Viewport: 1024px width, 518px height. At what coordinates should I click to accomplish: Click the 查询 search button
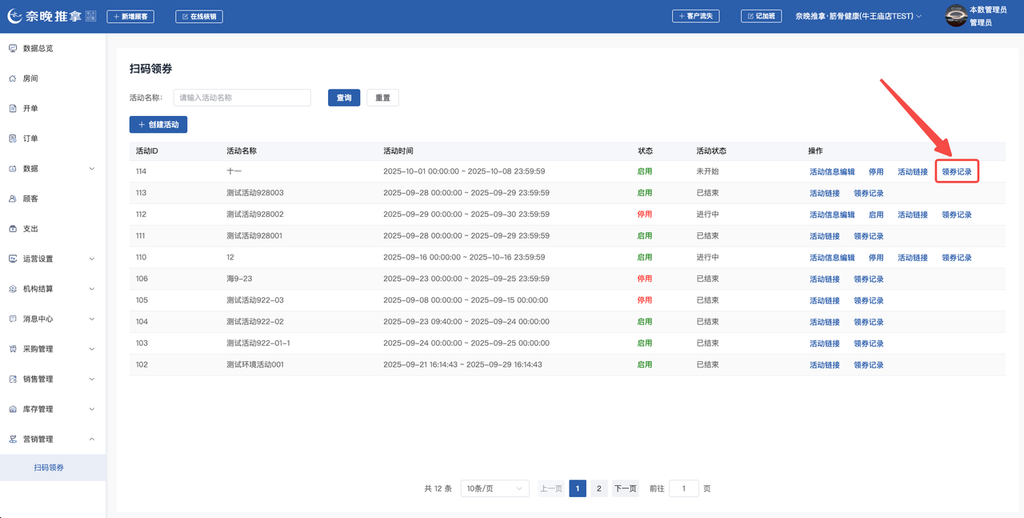(x=344, y=98)
